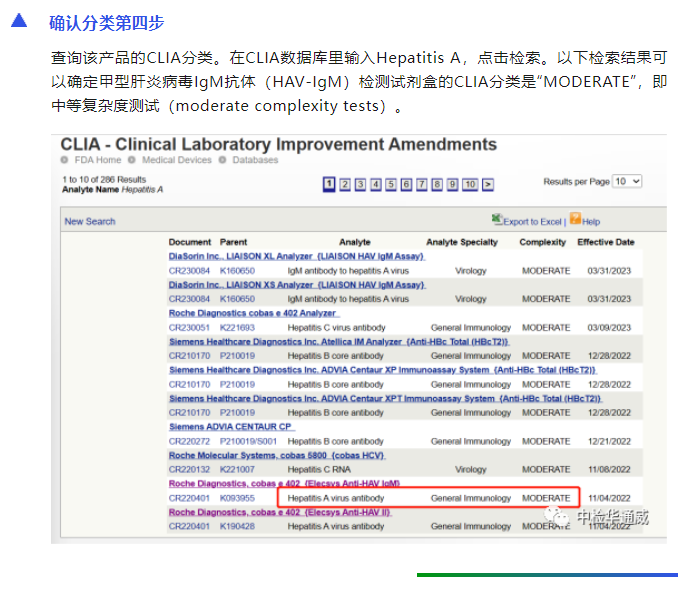This screenshot has height=604, width=693.
Task: Open the DiaSorin LIAISON XL Analyzer link
Action: pyautogui.click(x=296, y=256)
